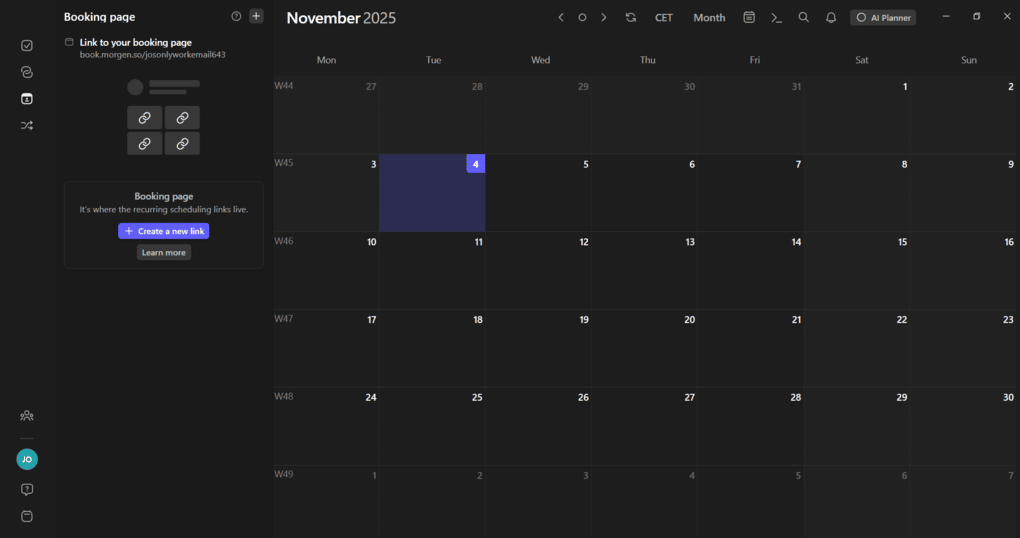Go to previous month arrow
Image resolution: width=1020 pixels, height=538 pixels.
[561, 18]
